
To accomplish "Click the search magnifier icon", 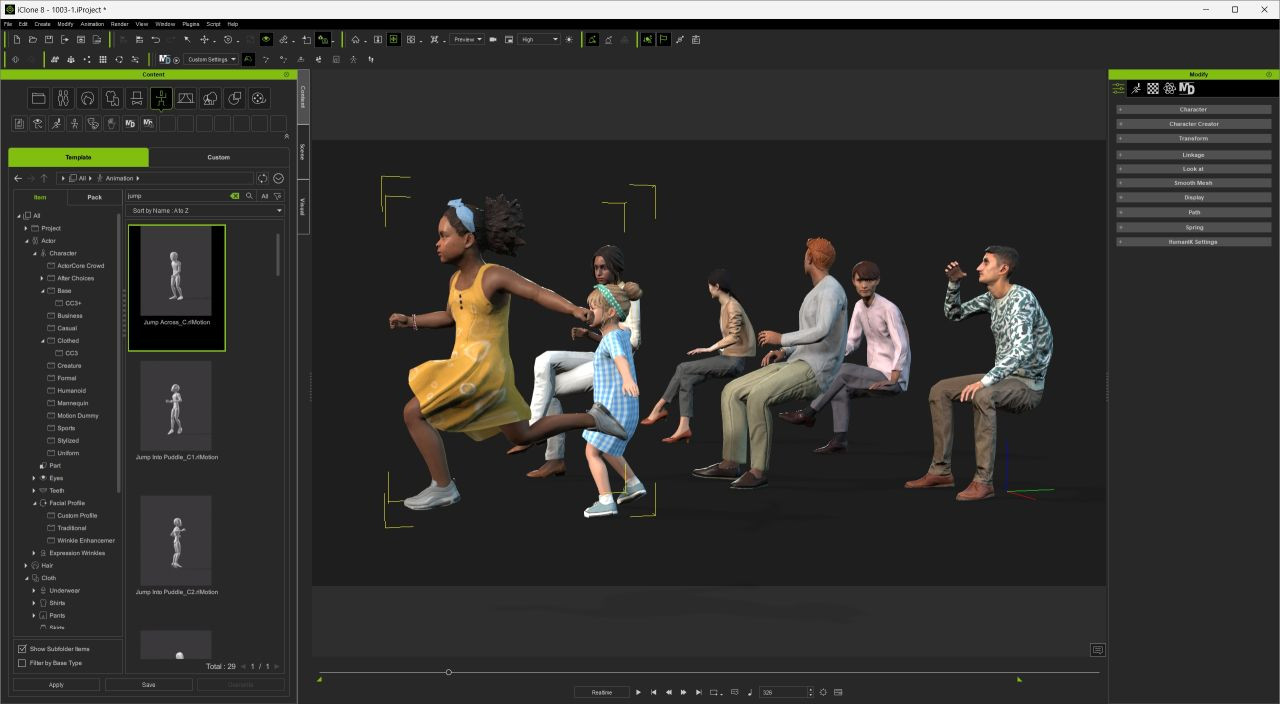I will 249,196.
